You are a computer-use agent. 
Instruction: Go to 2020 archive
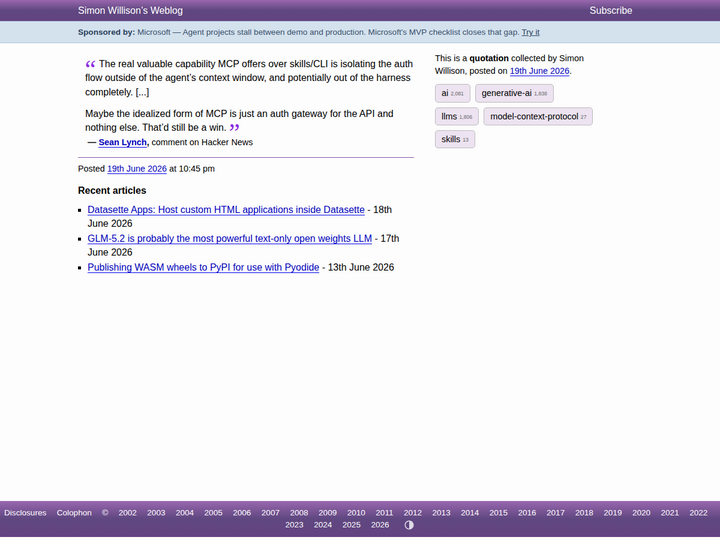pos(641,513)
